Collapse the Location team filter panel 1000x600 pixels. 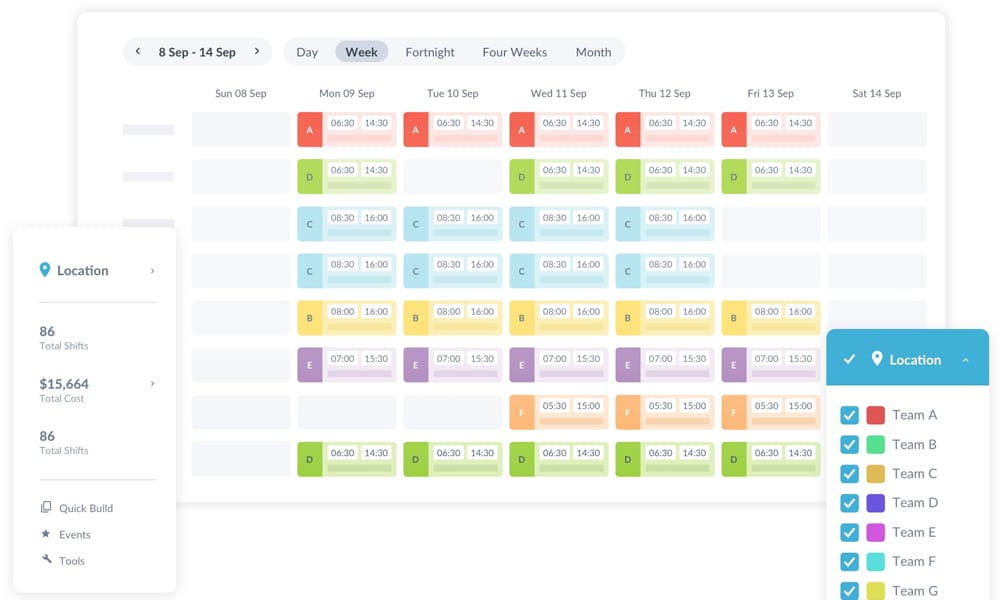coord(965,358)
